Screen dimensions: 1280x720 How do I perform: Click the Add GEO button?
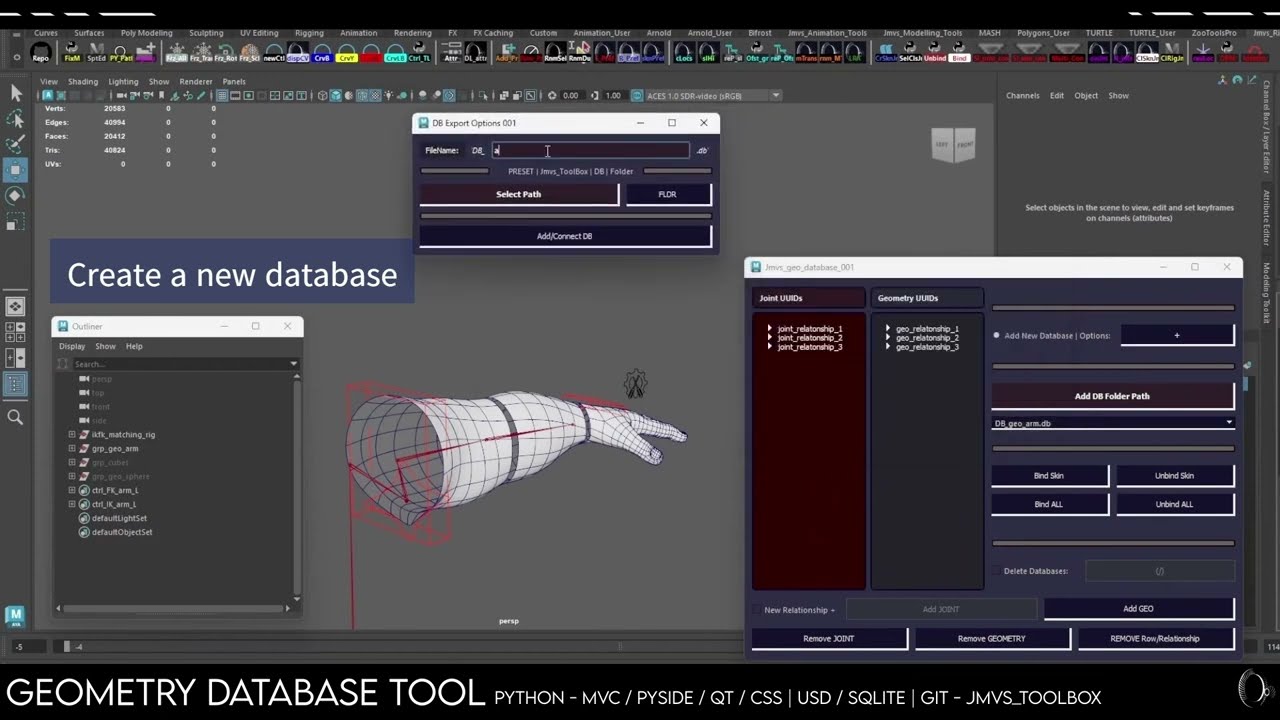point(1138,608)
